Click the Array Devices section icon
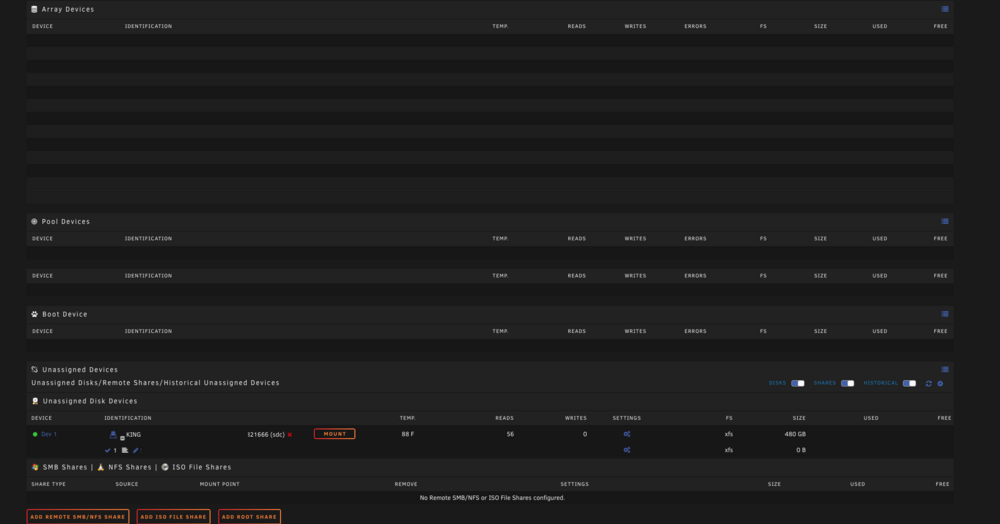Viewport: 1000px width, 524px height. 34,10
